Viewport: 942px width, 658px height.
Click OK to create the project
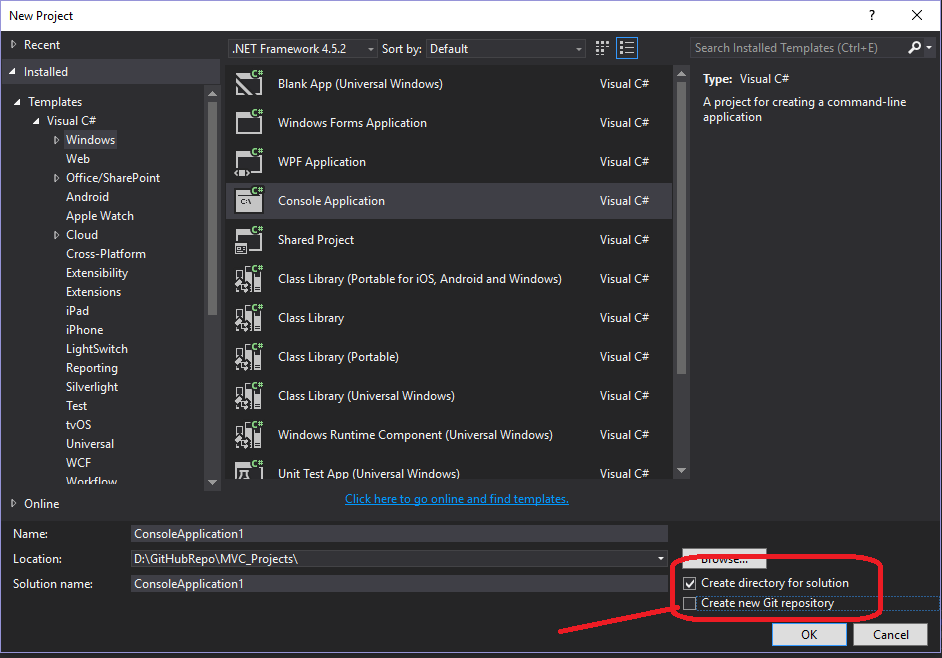pyautogui.click(x=809, y=635)
